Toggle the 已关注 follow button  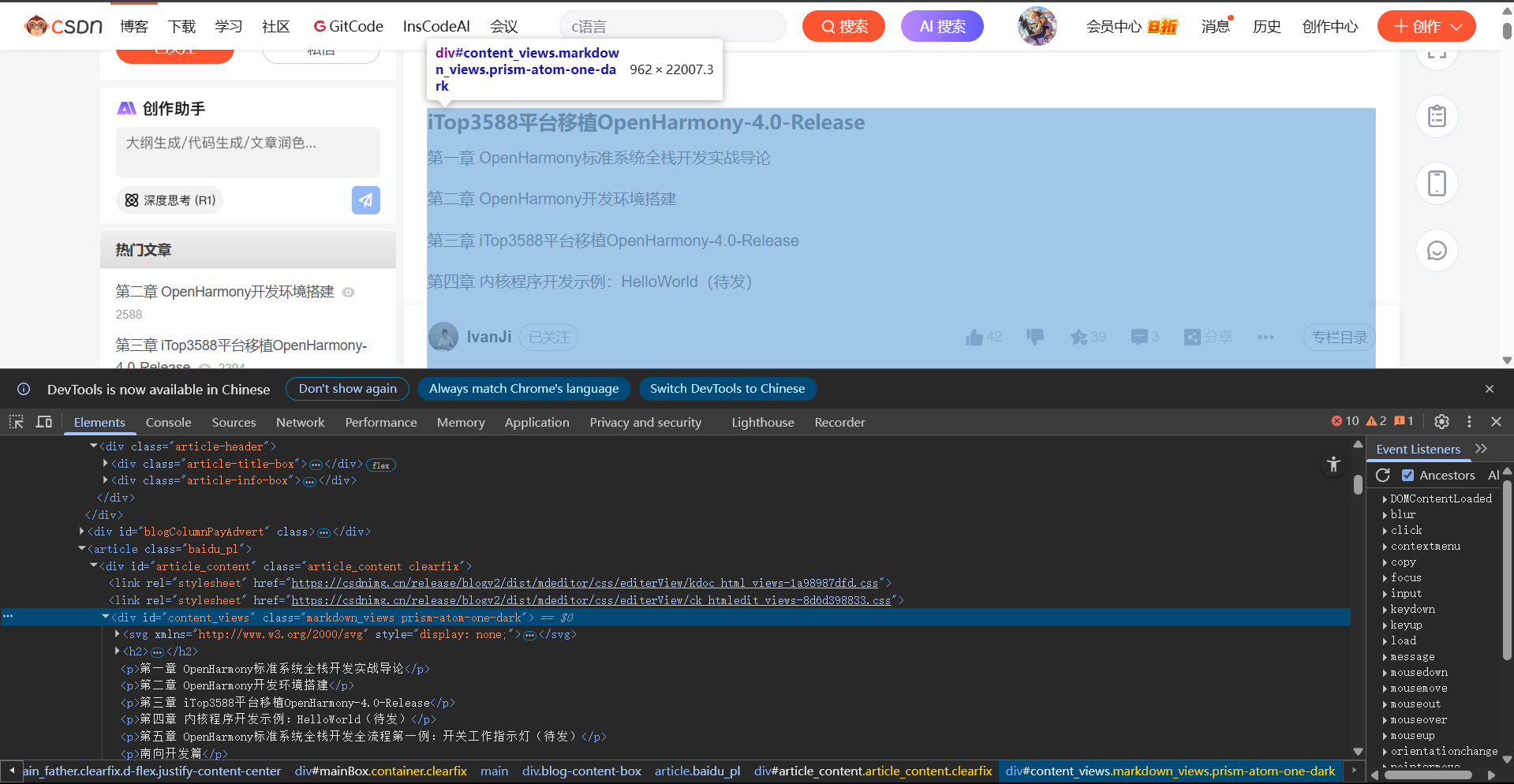coord(549,338)
